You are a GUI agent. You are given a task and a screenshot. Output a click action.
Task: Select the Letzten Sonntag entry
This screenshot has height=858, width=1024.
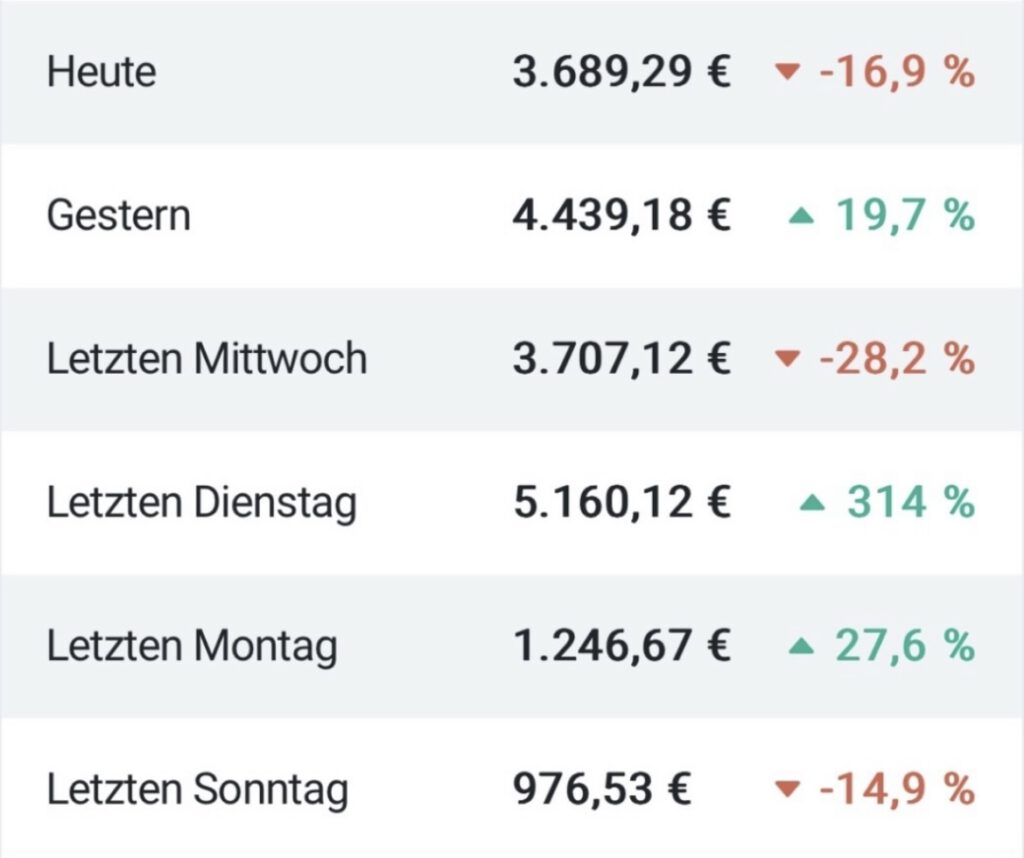coord(512,788)
